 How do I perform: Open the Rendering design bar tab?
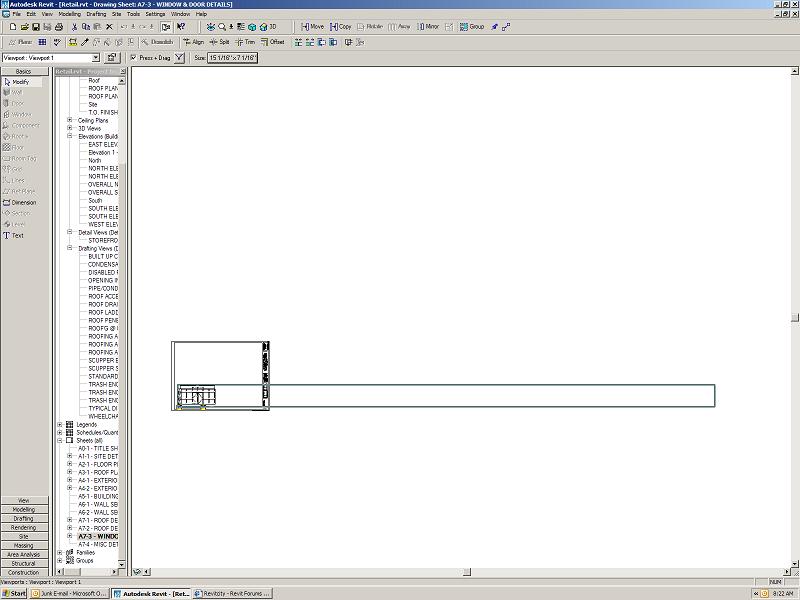point(23,527)
